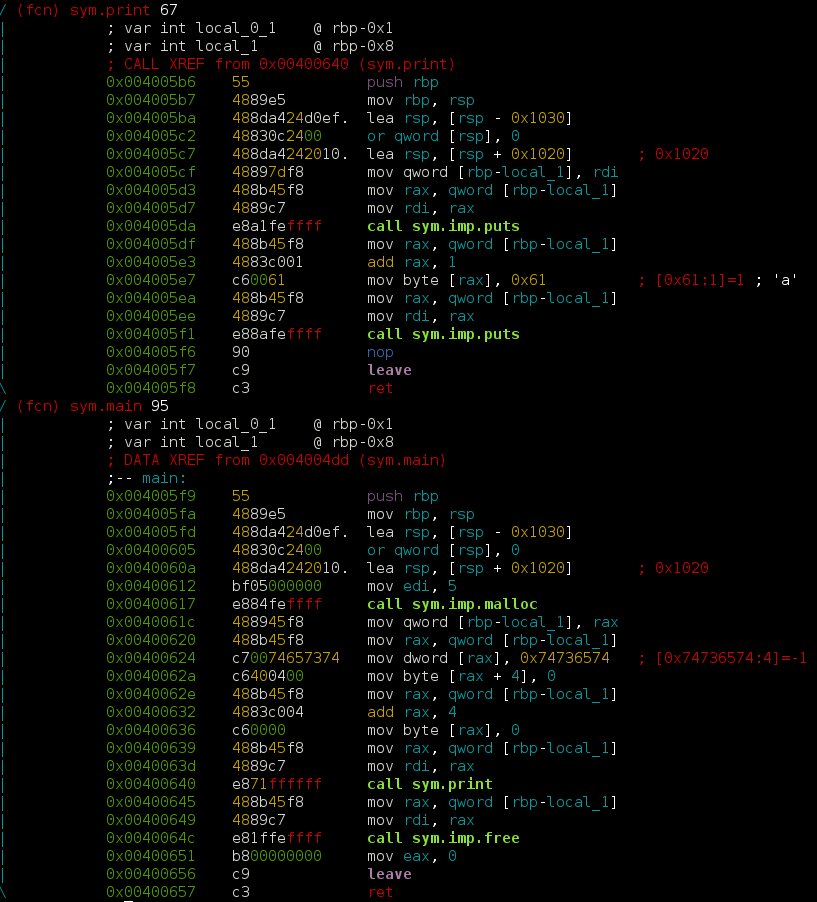Click opcode bytes c70074657374
Screen dimensions: 817x902
coord(285,658)
